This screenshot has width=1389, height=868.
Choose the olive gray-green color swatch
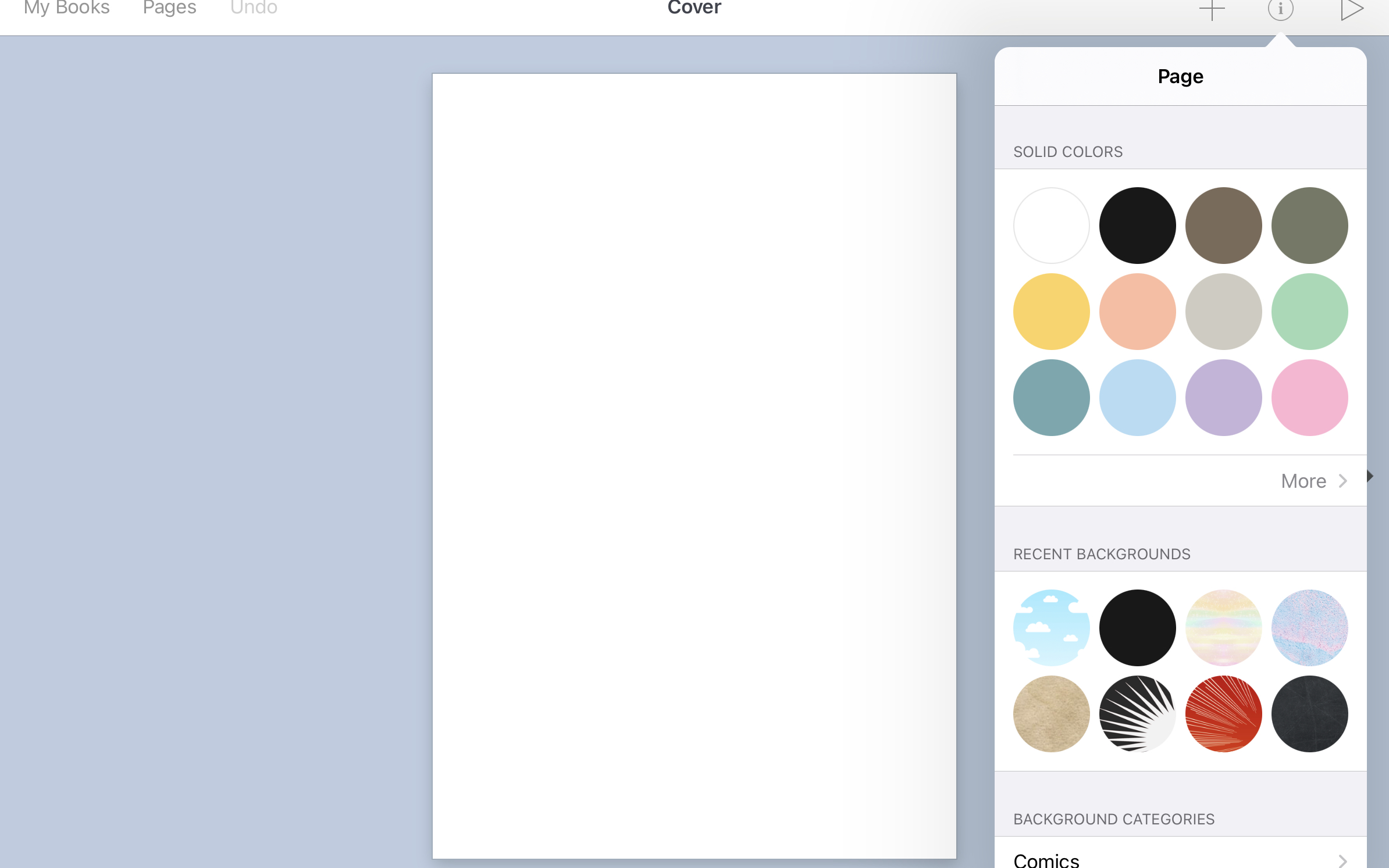coord(1309,226)
